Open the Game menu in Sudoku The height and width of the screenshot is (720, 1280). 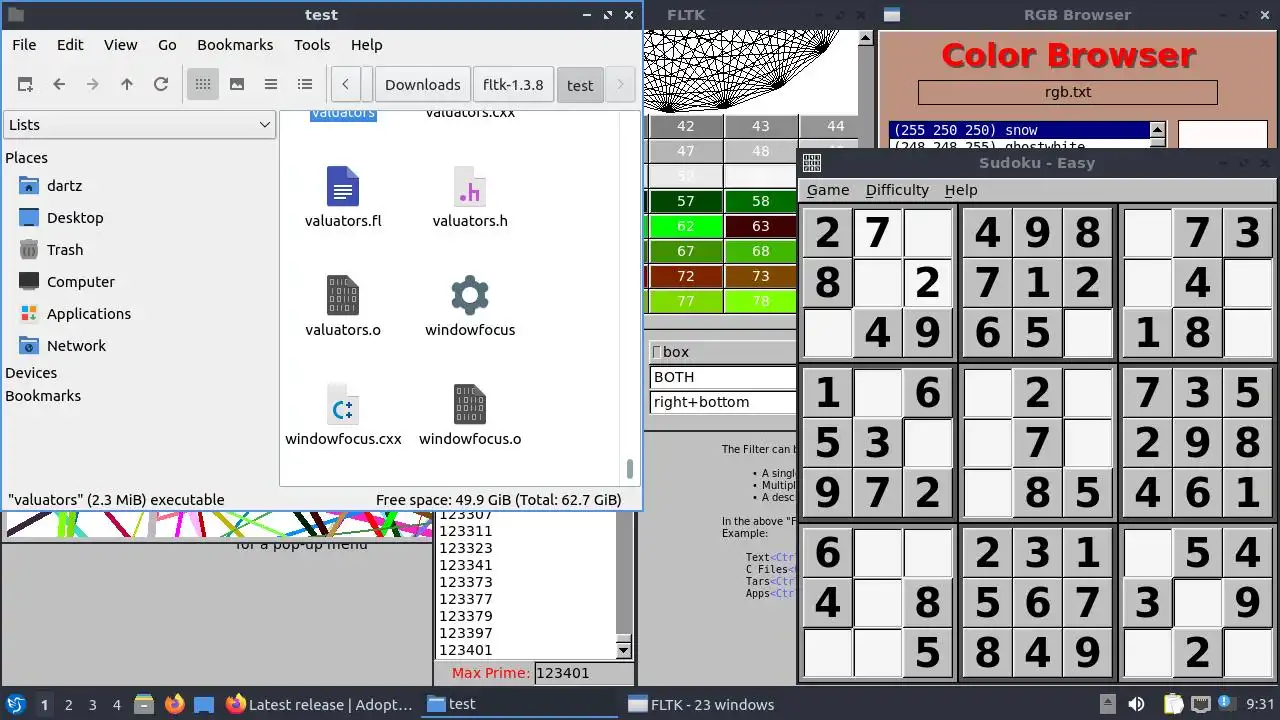[x=828, y=190]
